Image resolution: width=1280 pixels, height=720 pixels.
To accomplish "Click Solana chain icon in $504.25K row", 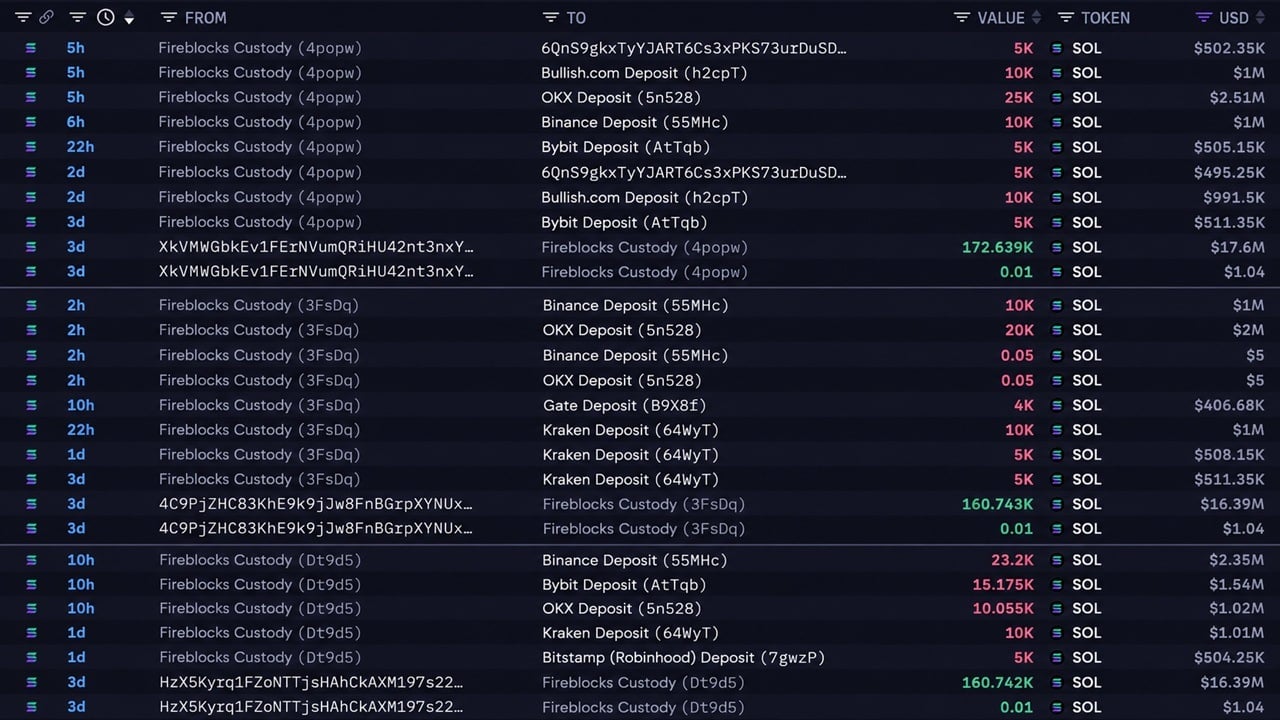I will pos(30,657).
